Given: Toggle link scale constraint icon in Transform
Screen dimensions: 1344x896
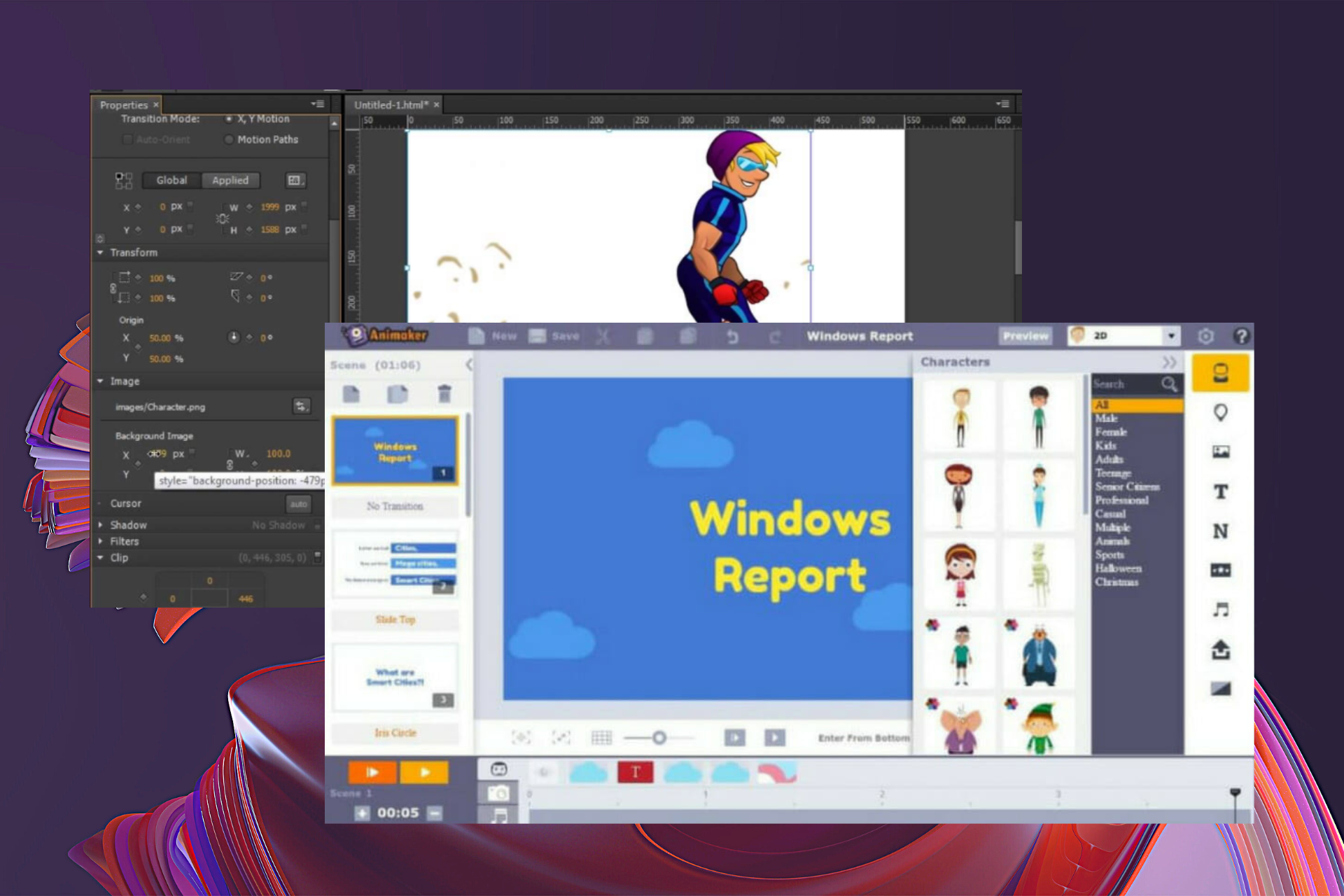Looking at the screenshot, I should point(113,288).
